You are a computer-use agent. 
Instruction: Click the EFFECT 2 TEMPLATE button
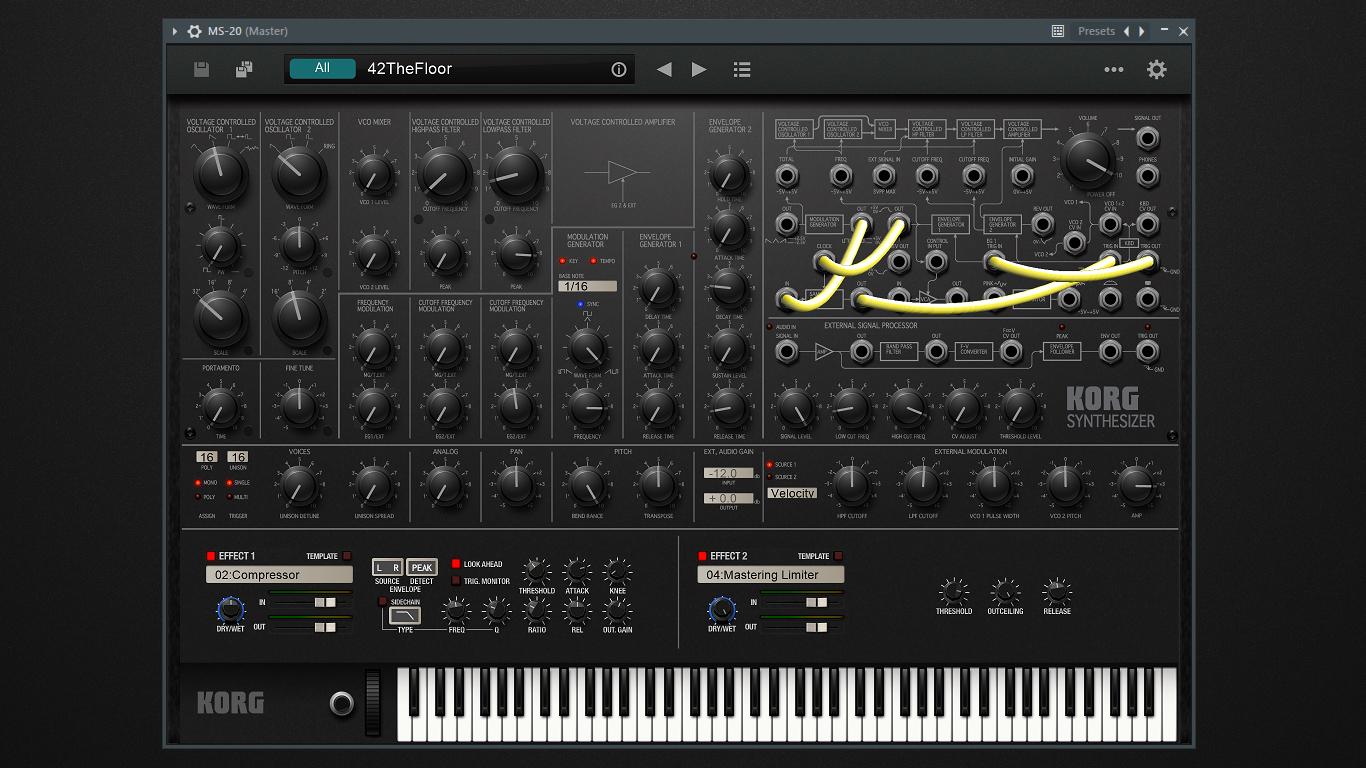click(x=838, y=556)
